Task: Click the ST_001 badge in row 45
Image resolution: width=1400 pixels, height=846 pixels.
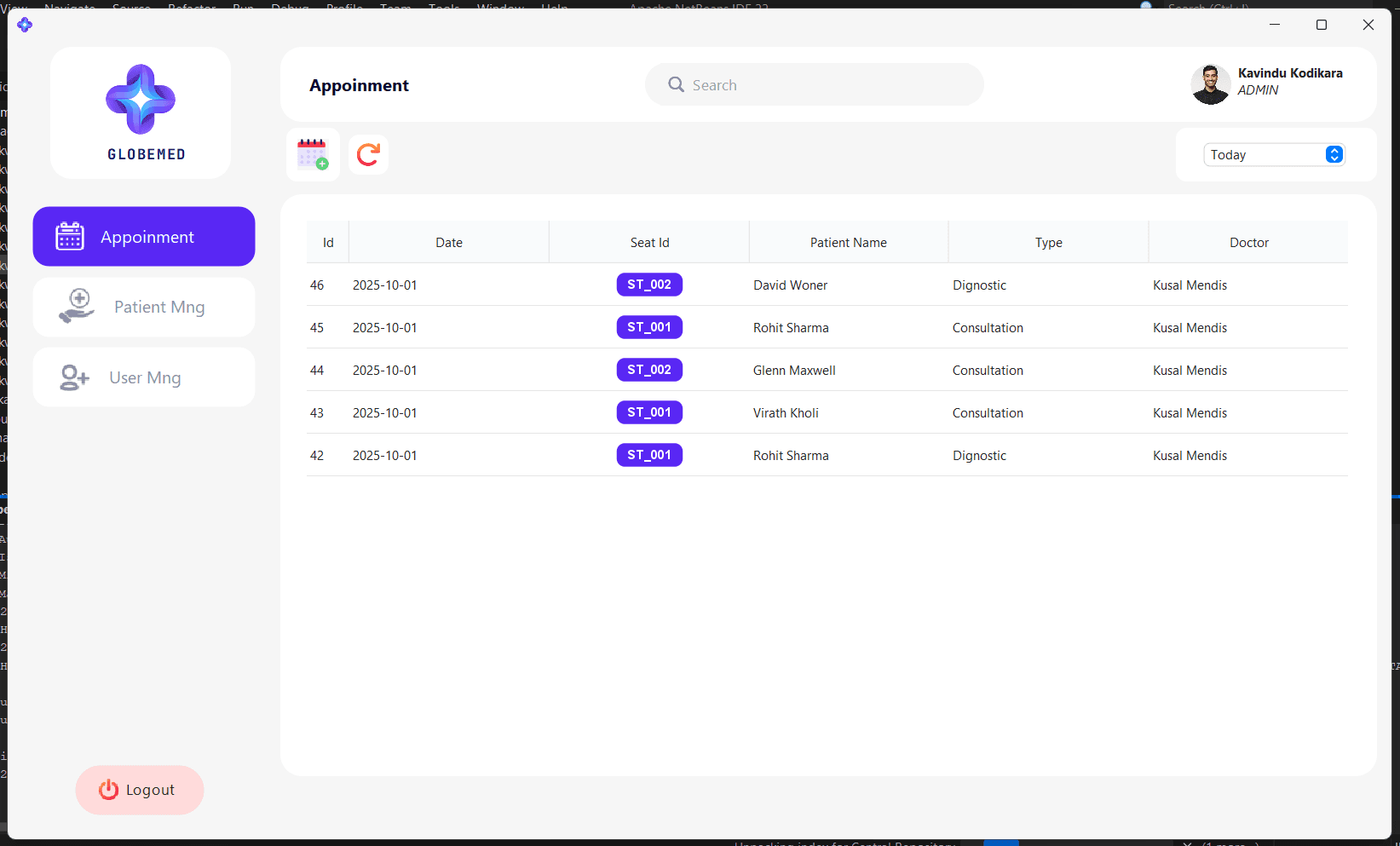Action: (x=649, y=327)
